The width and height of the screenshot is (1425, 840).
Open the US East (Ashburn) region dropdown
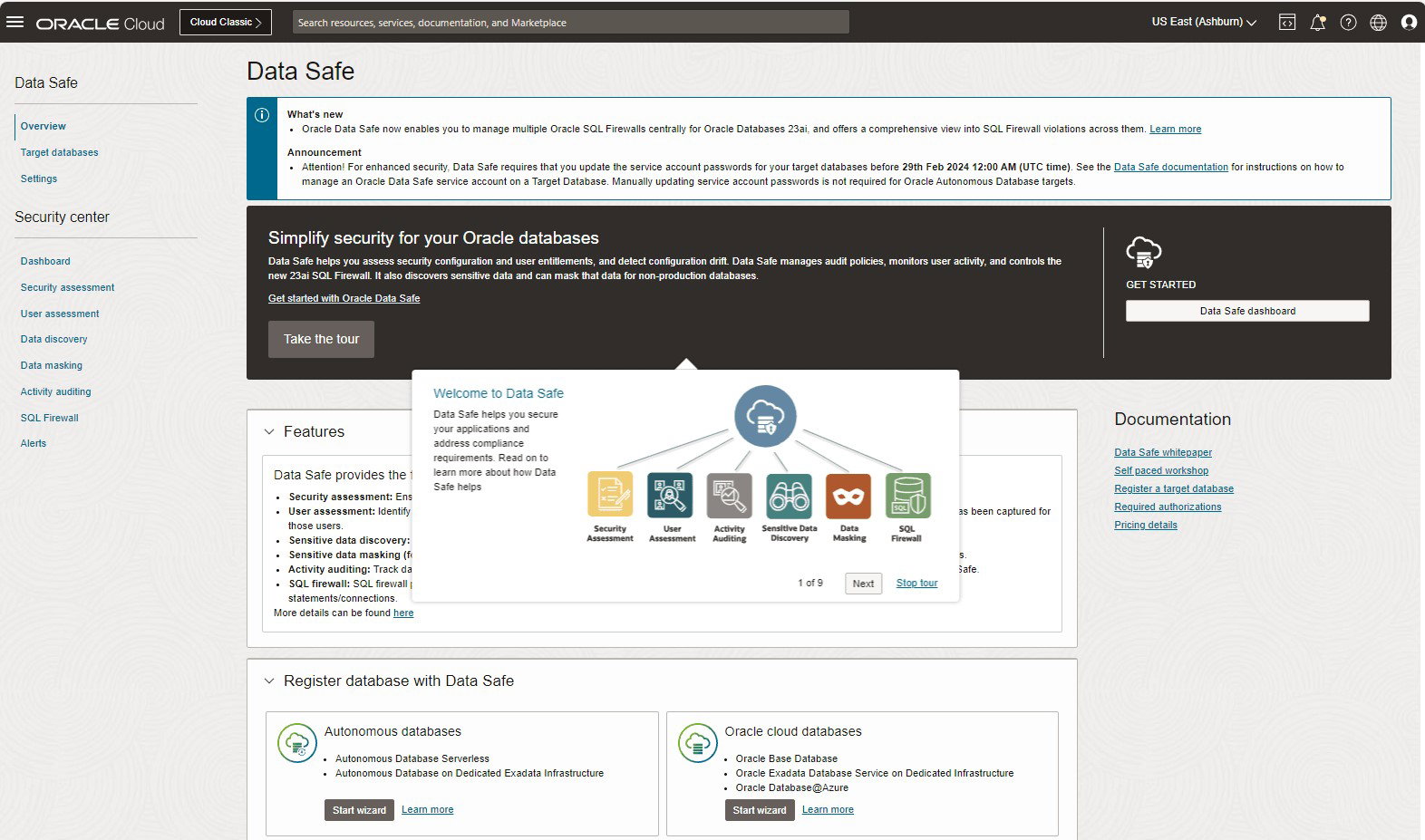pos(1204,22)
